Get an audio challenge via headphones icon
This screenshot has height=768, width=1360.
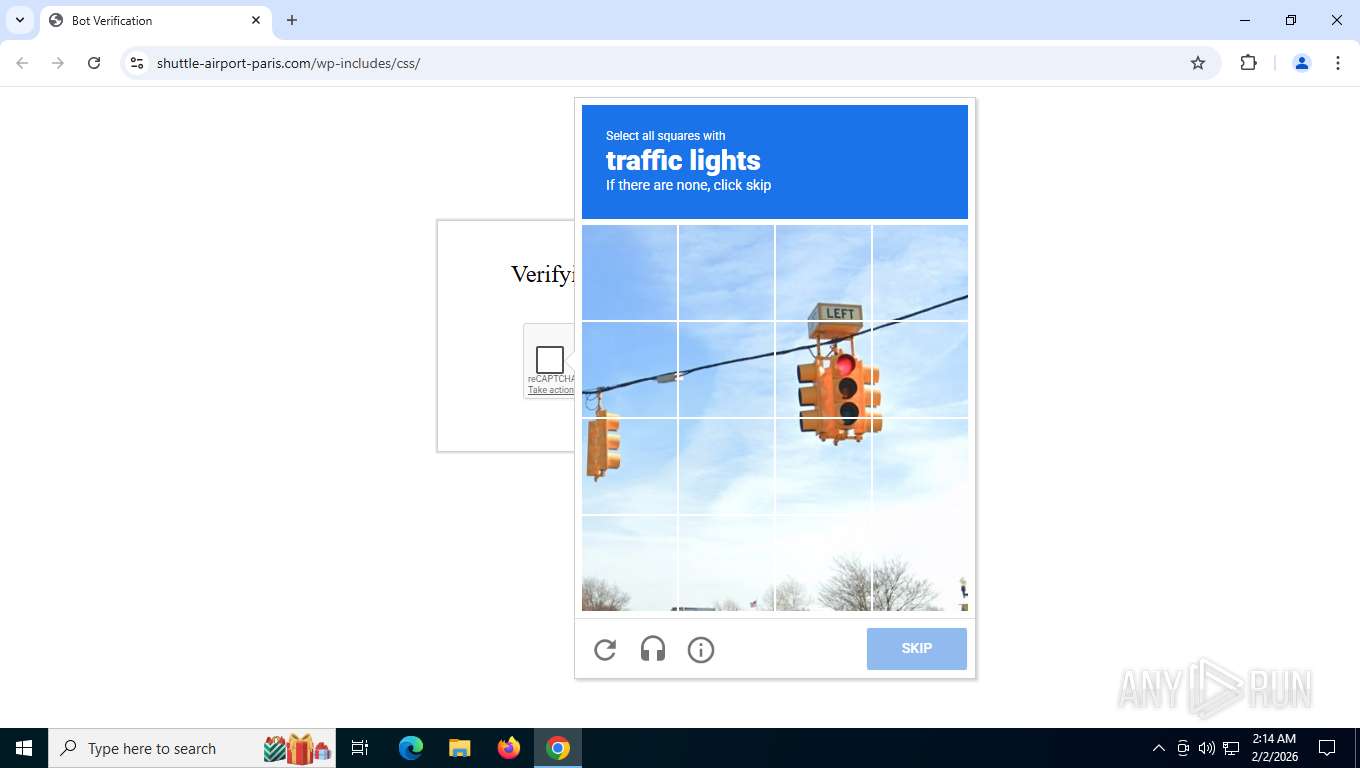(653, 650)
